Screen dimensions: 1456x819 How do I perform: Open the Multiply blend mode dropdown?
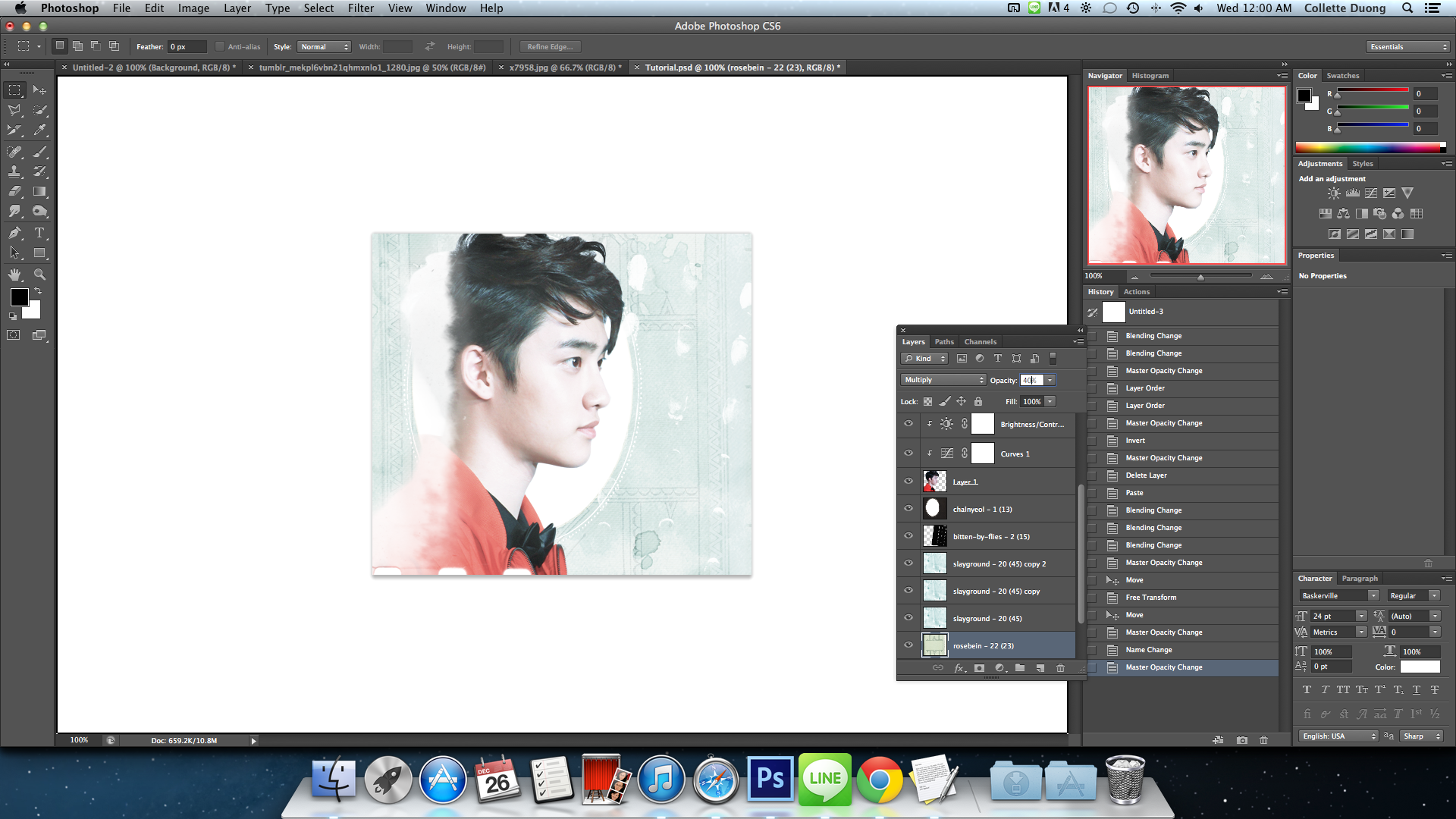[x=943, y=380]
